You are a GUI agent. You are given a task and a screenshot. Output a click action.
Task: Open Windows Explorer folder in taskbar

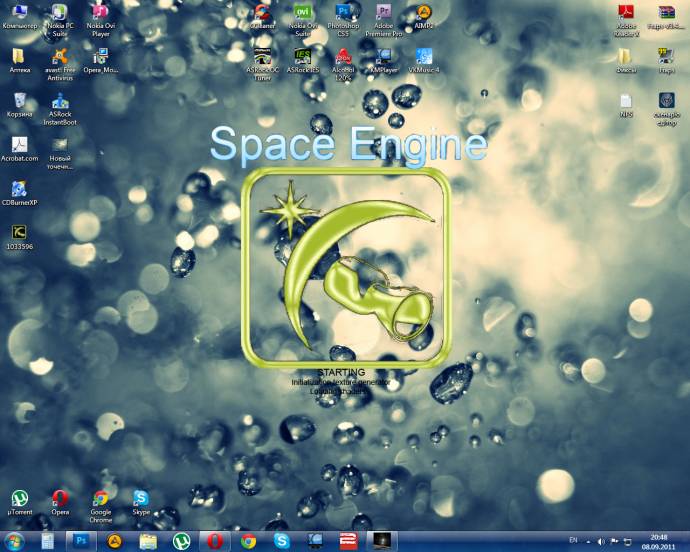148,541
